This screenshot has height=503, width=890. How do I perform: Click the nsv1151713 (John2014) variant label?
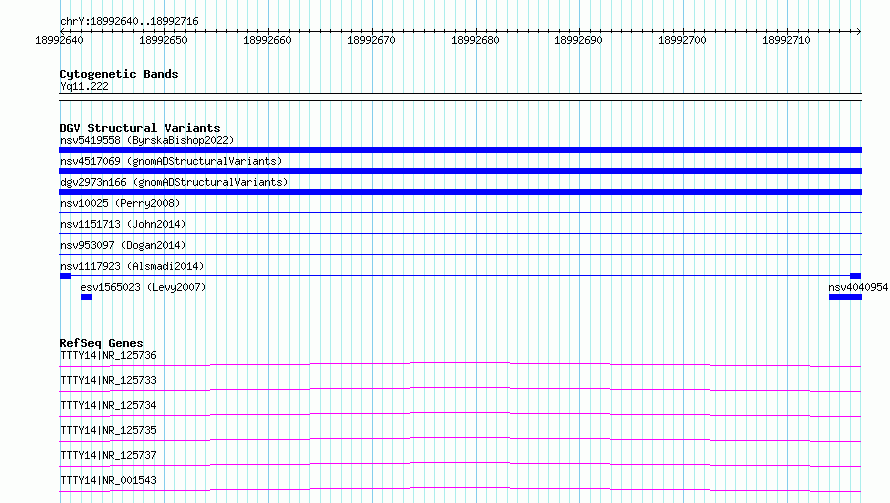[x=123, y=224]
